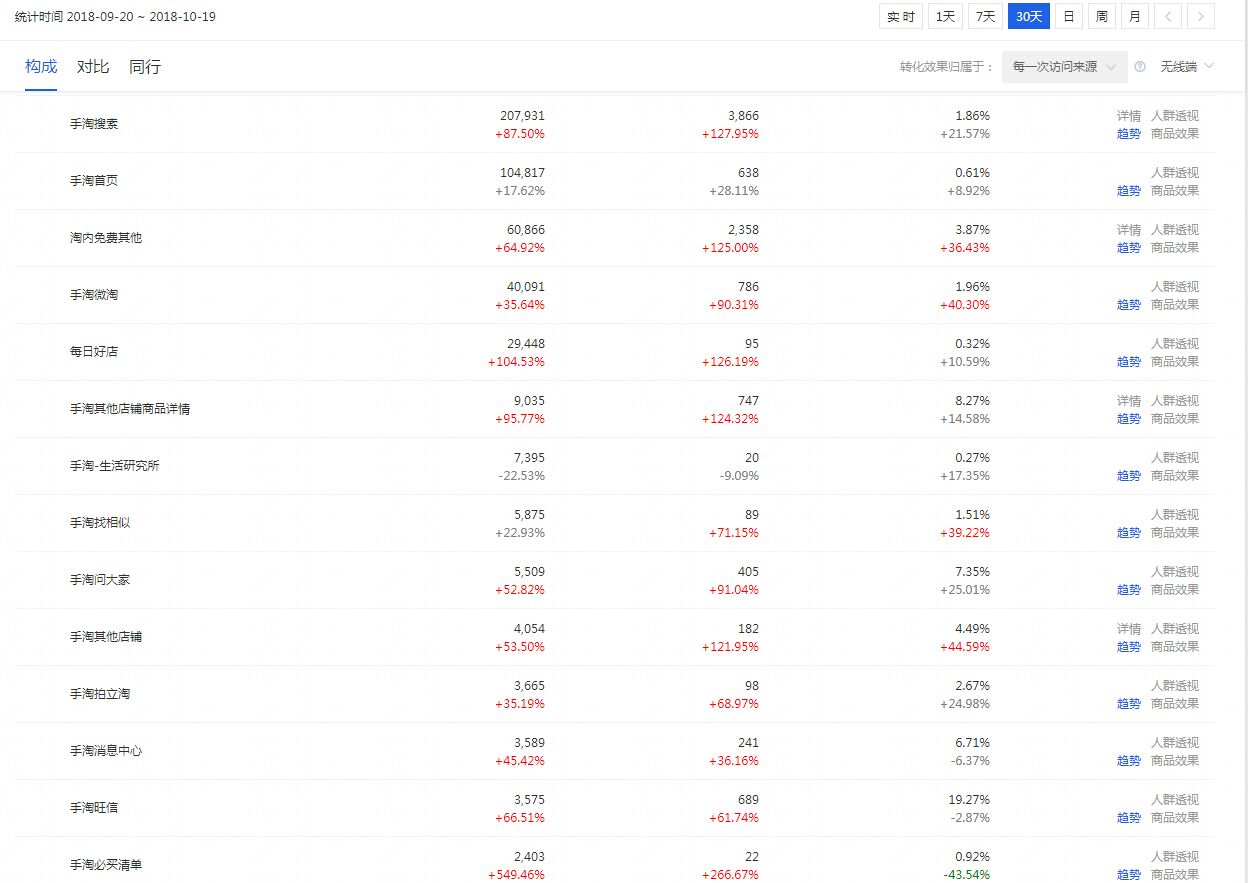Select the 1天 time range
Viewport: 1248px width, 883px height.
click(x=945, y=16)
